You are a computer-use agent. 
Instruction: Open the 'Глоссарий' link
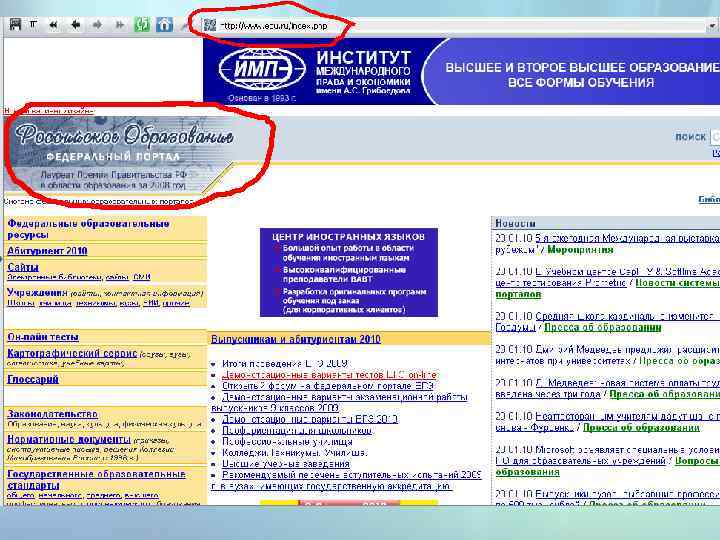[x=33, y=379]
